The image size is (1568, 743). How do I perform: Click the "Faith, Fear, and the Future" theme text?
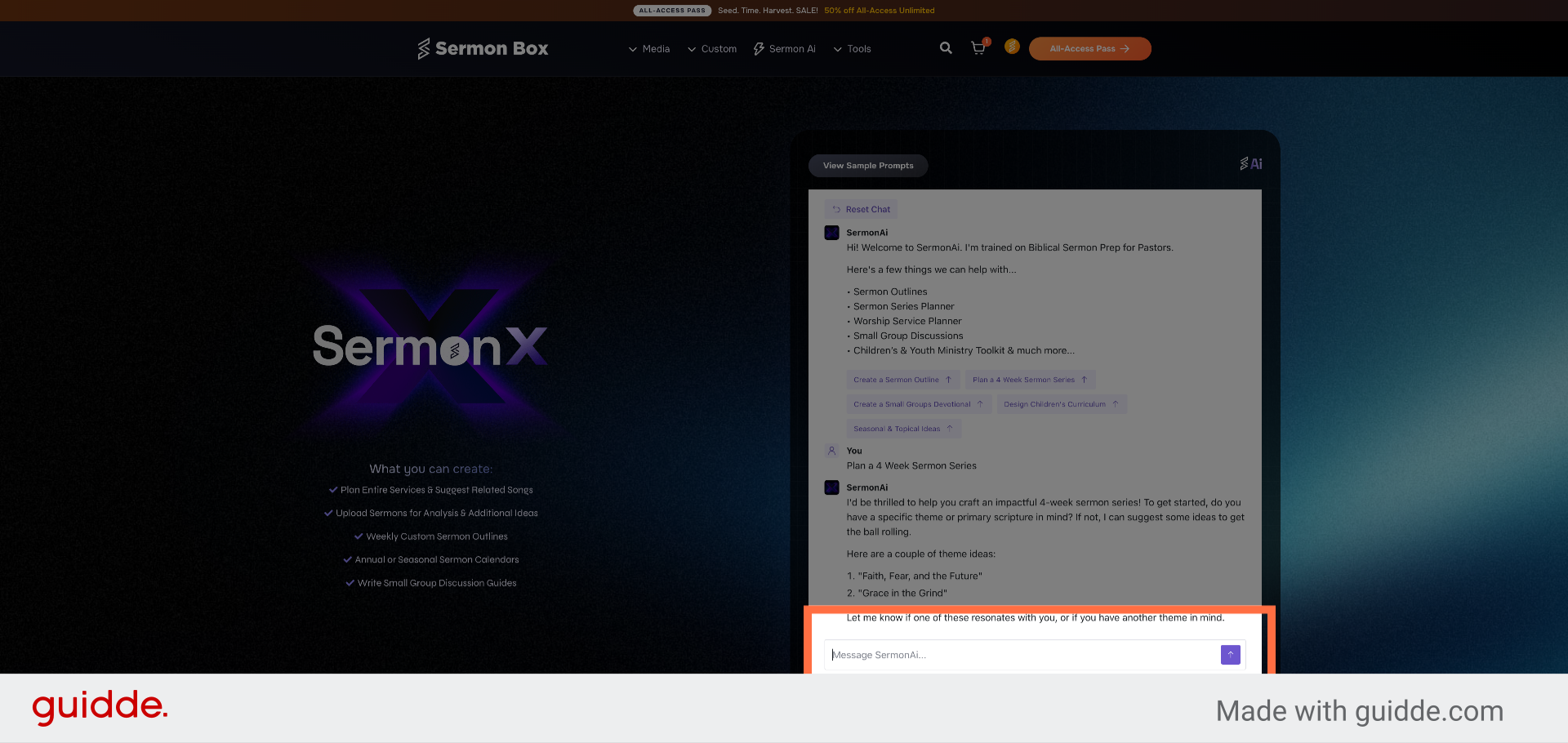pyautogui.click(x=920, y=576)
